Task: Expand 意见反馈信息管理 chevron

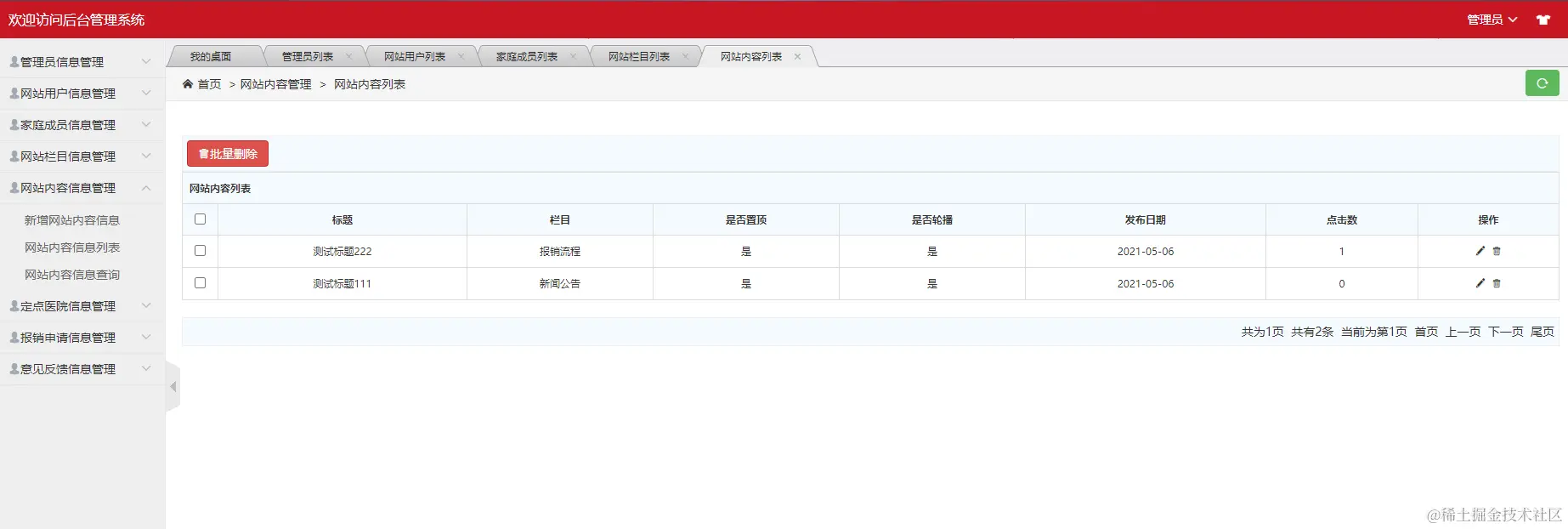Action: point(146,368)
